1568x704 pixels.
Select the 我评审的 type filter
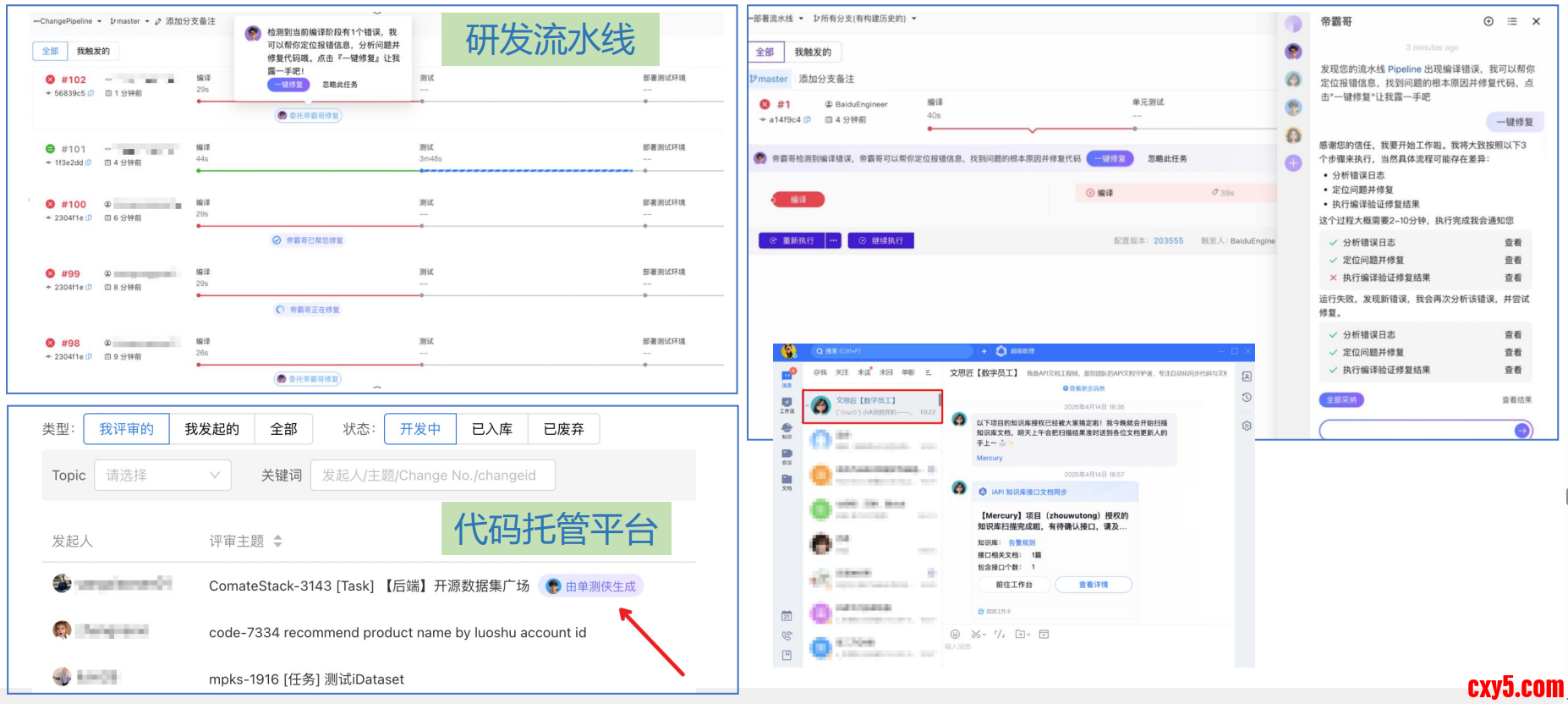[126, 429]
